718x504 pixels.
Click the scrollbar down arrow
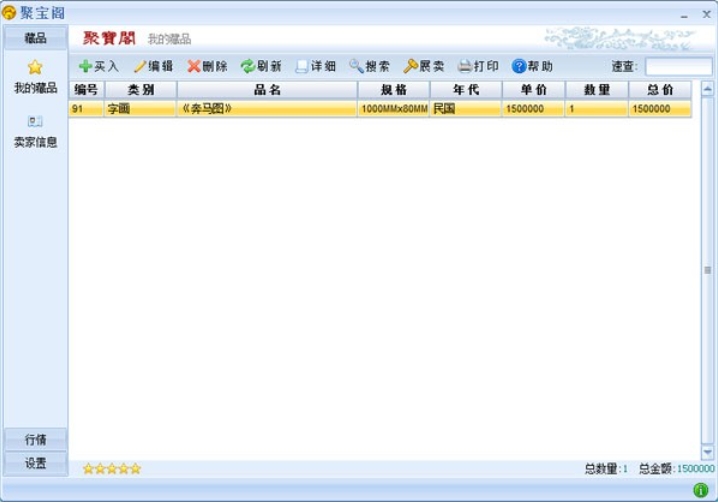(x=707, y=452)
